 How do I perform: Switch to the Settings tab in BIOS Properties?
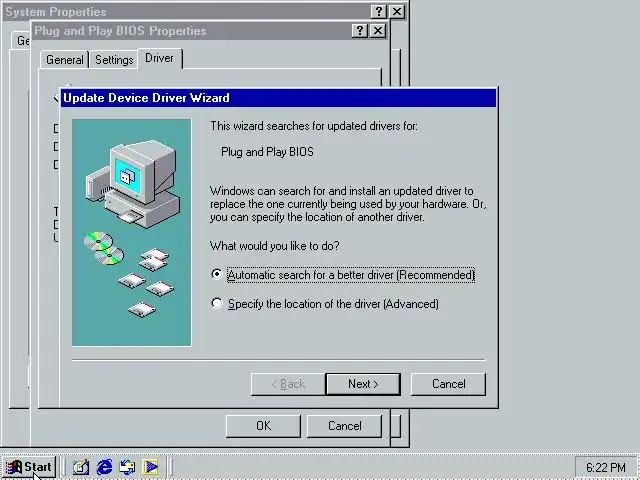point(114,60)
